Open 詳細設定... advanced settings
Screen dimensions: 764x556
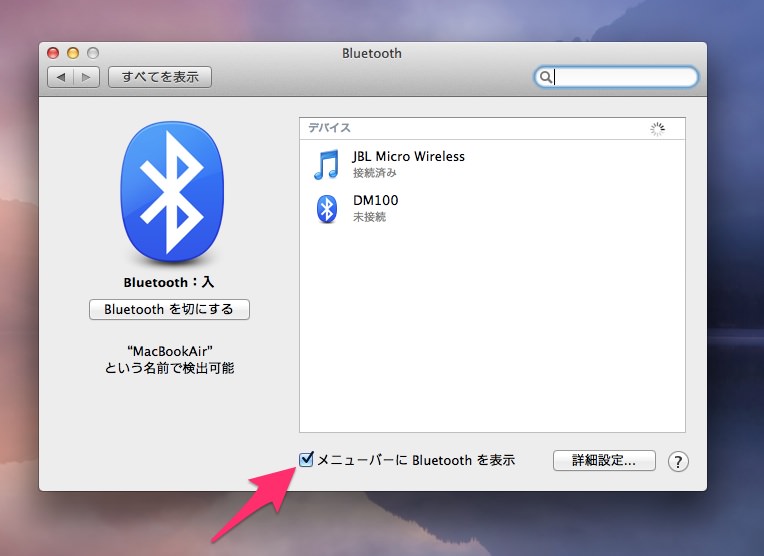click(x=604, y=460)
